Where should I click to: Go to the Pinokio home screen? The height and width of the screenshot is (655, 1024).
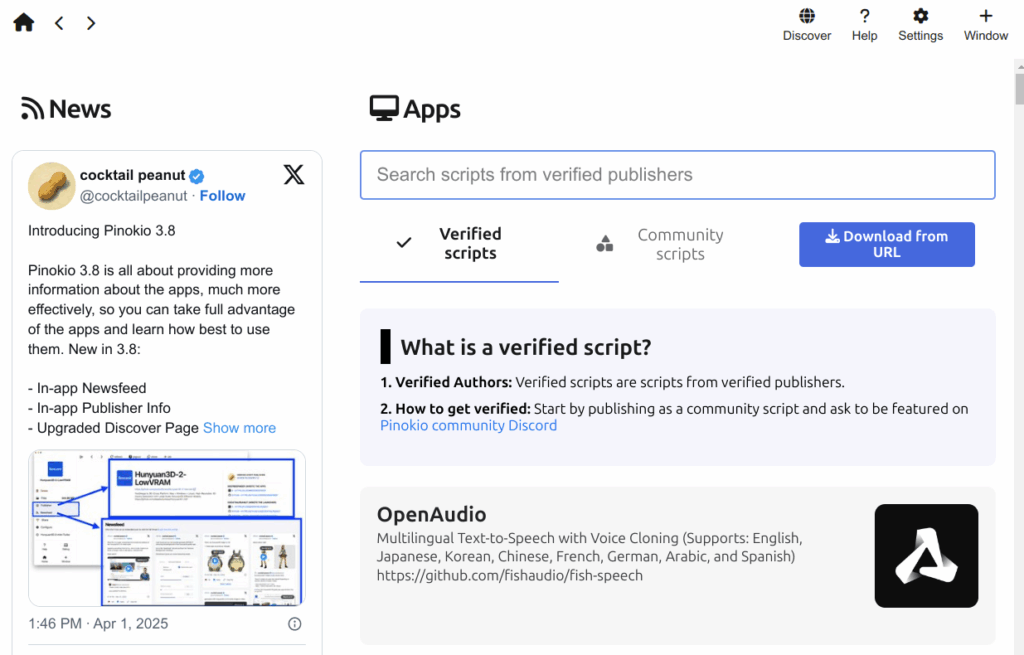point(24,23)
